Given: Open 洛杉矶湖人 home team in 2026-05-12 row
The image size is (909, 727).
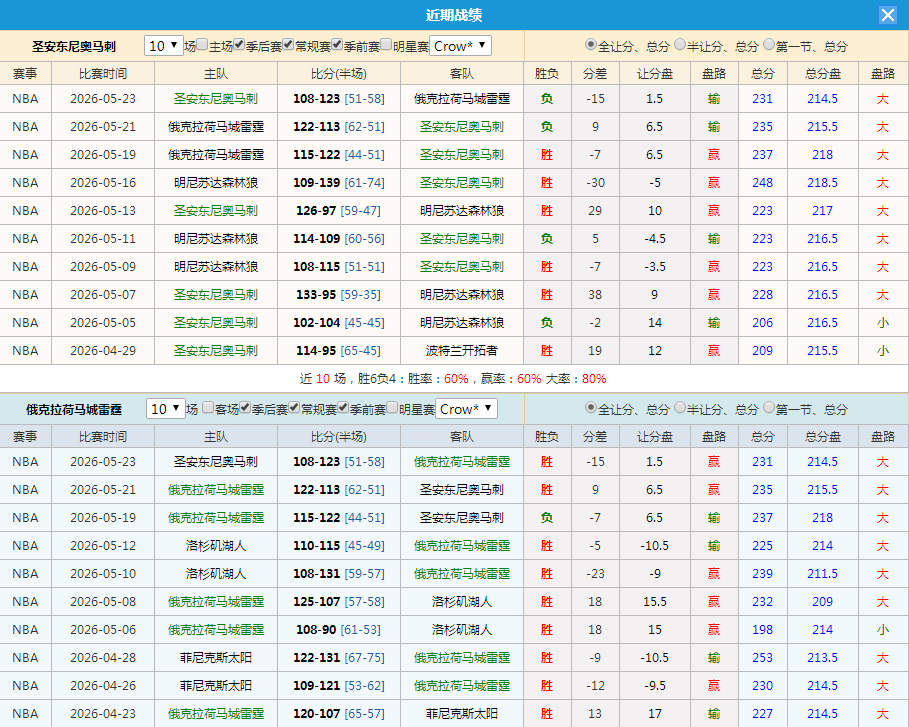Looking at the screenshot, I should tap(216, 546).
